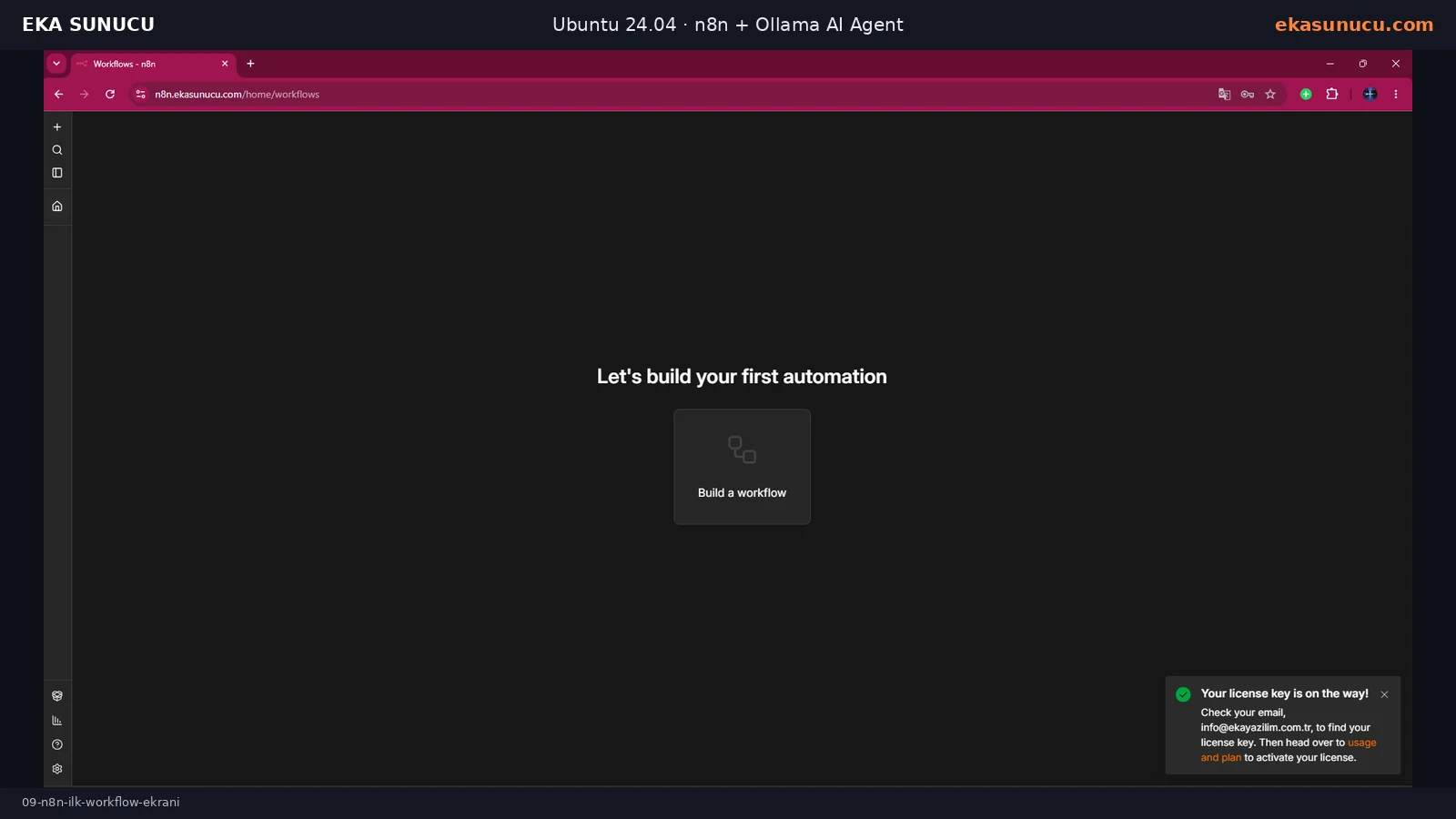This screenshot has height=819, width=1456.
Task: Open the Help question mark icon
Action: coord(57,744)
